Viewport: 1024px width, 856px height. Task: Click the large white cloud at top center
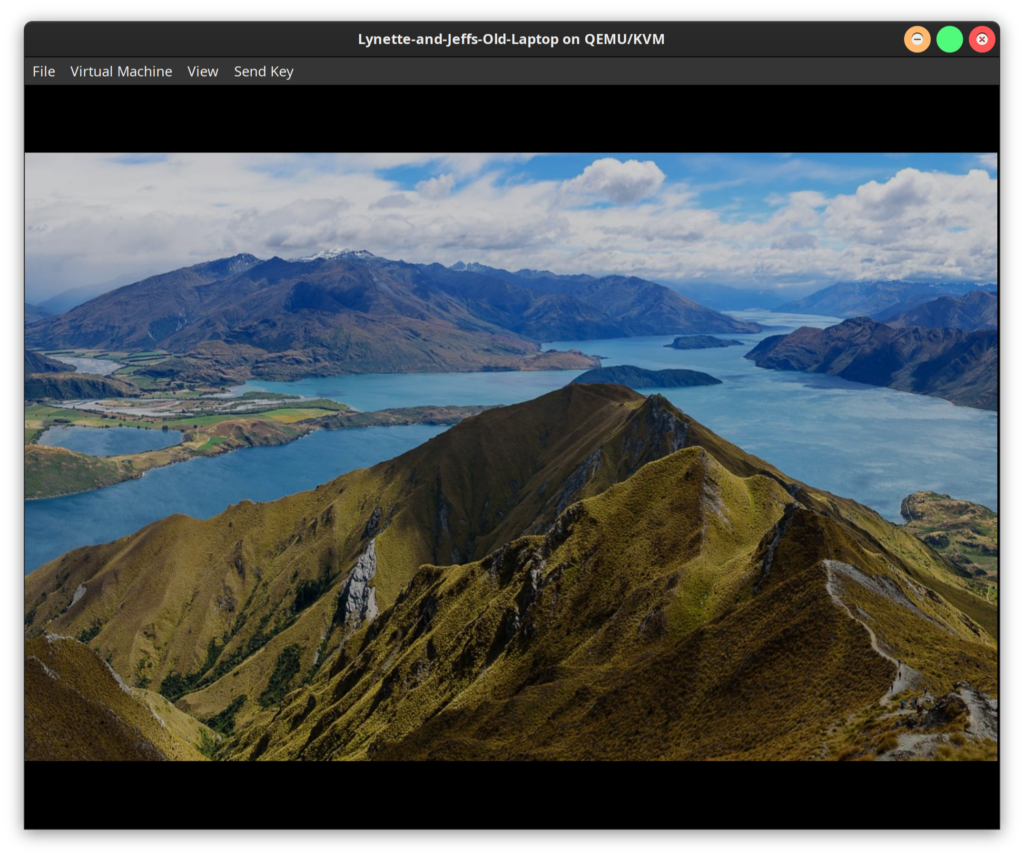[x=617, y=180]
